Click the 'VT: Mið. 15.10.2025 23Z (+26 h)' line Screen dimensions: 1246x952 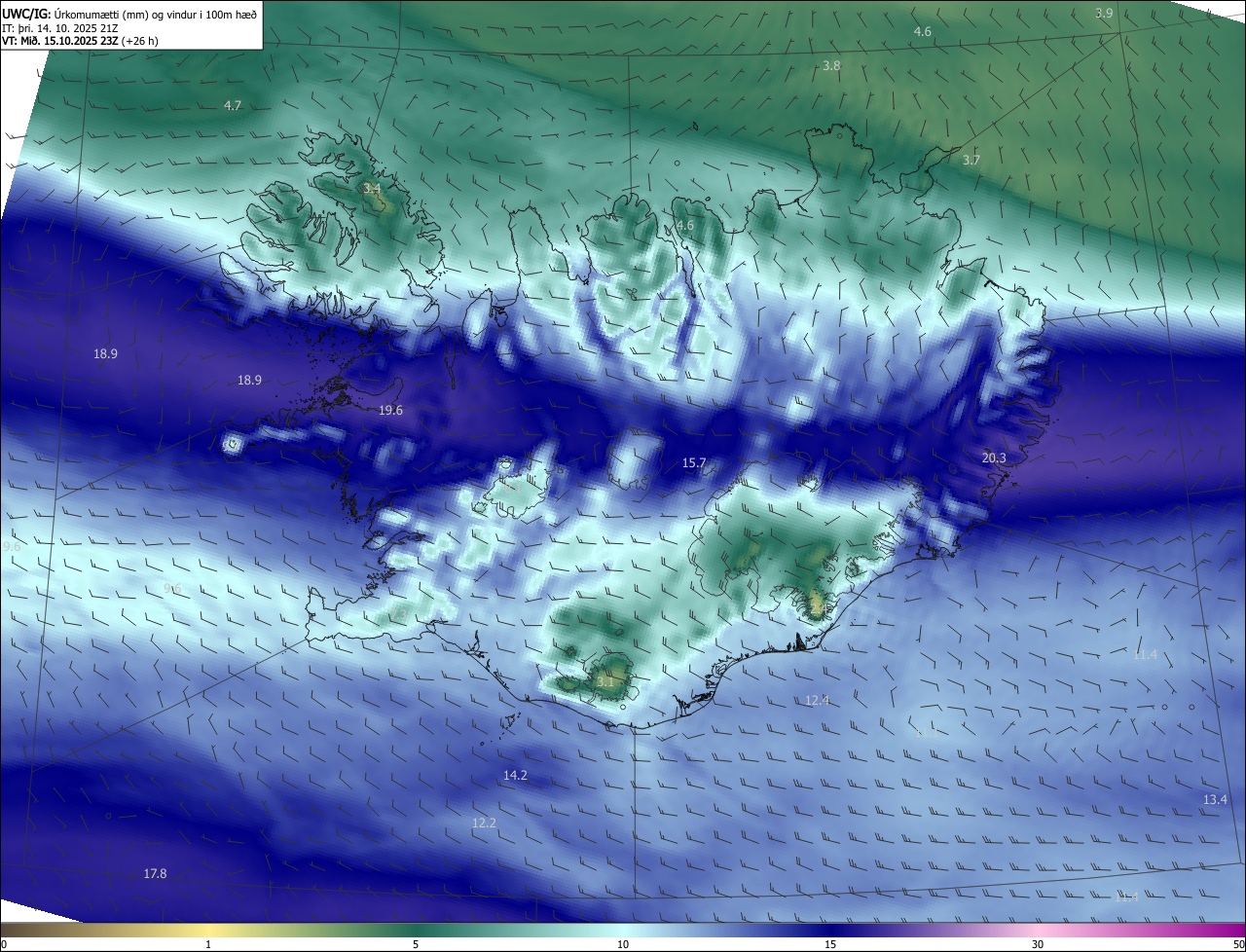tap(81, 41)
